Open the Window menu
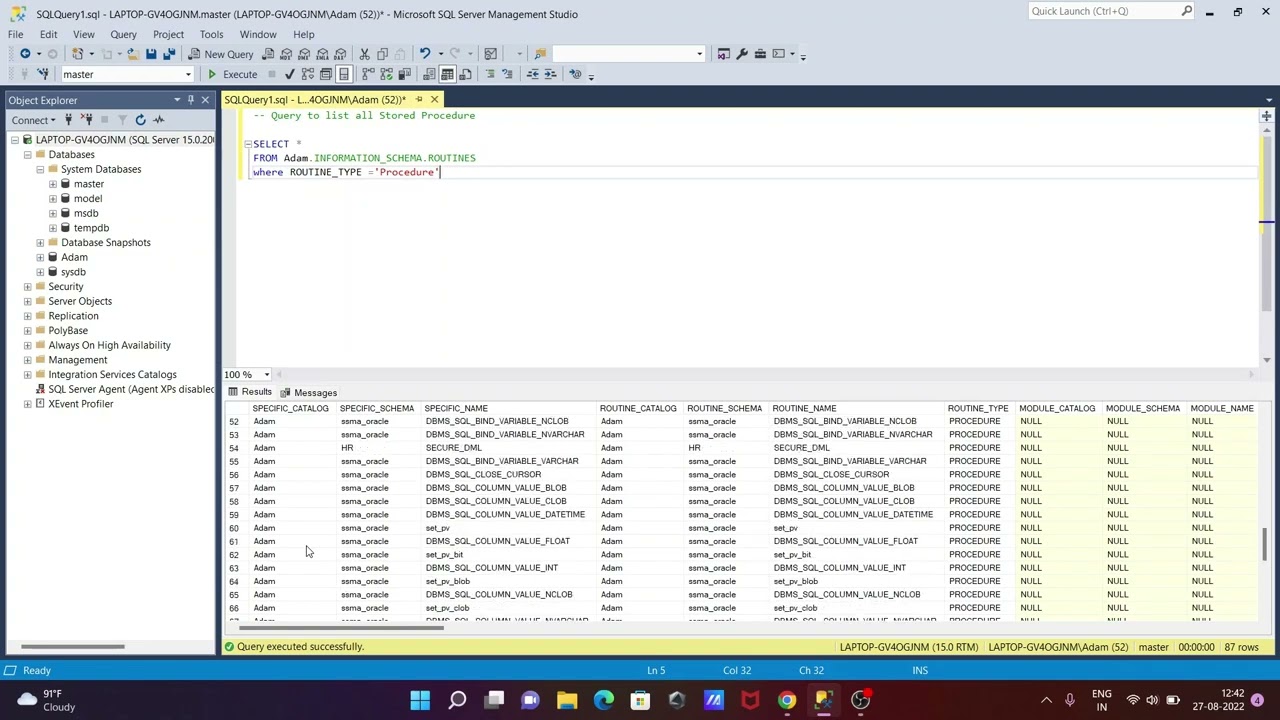This screenshot has width=1280, height=720. (x=258, y=34)
